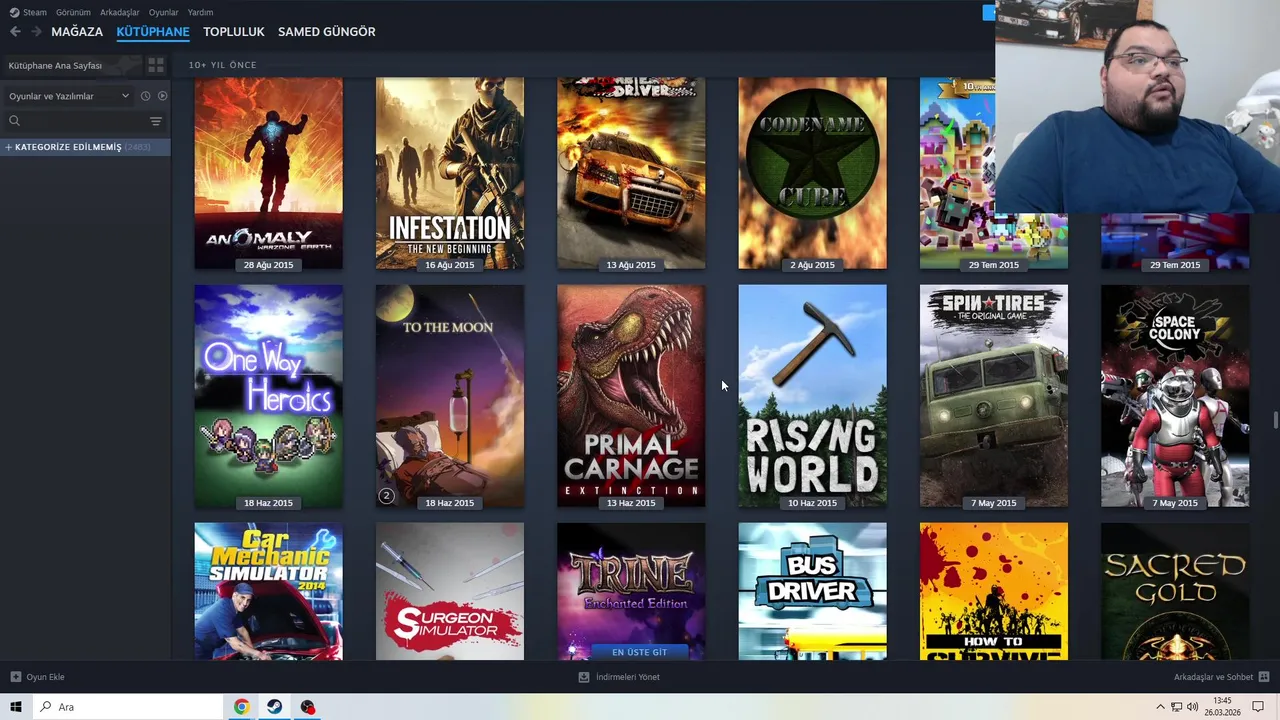Open Space Colony game cover
Screen dimensions: 1280x720
click(x=1175, y=396)
